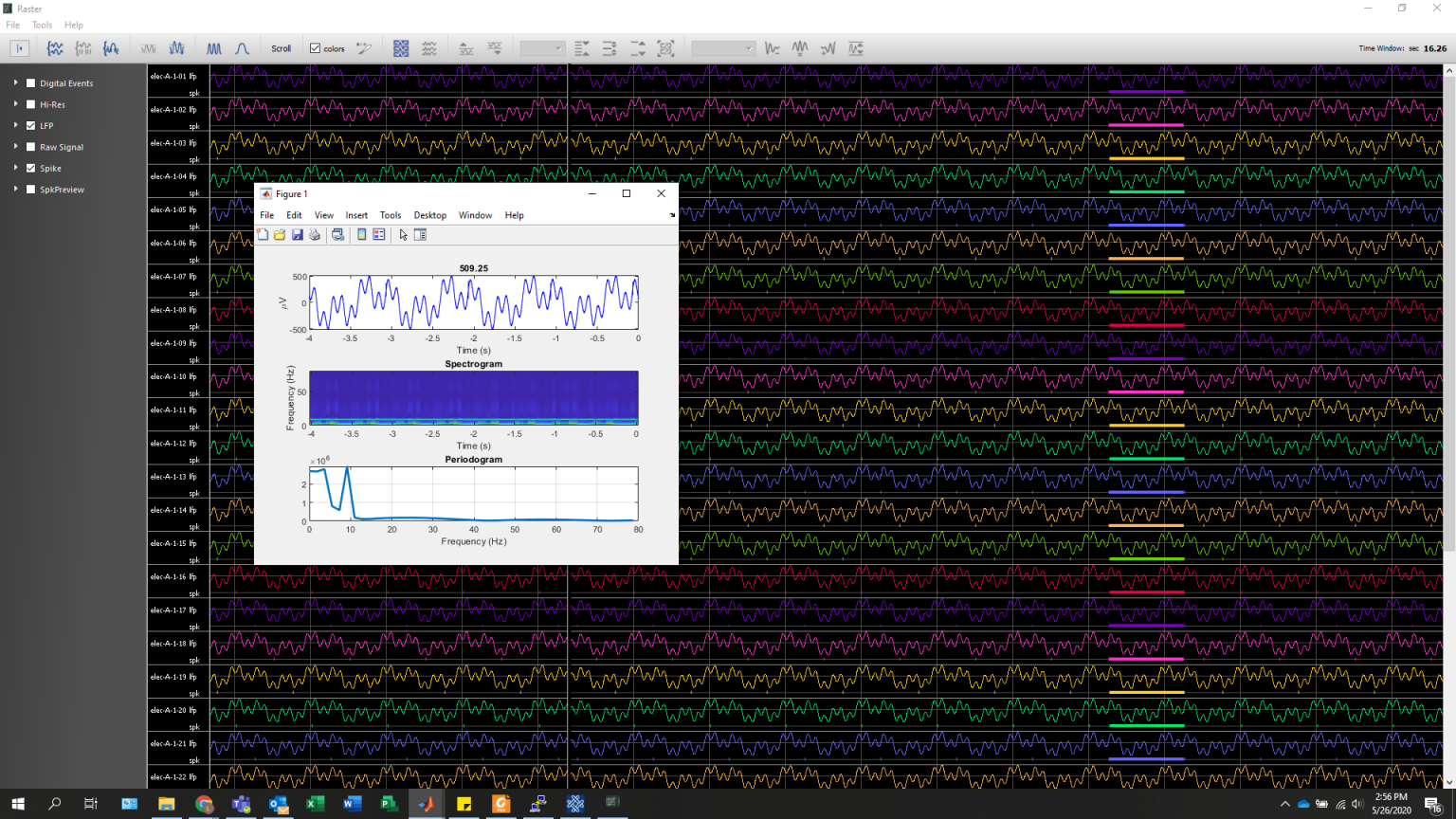Open Excel from the taskbar
The image size is (1456, 819).
(315, 803)
